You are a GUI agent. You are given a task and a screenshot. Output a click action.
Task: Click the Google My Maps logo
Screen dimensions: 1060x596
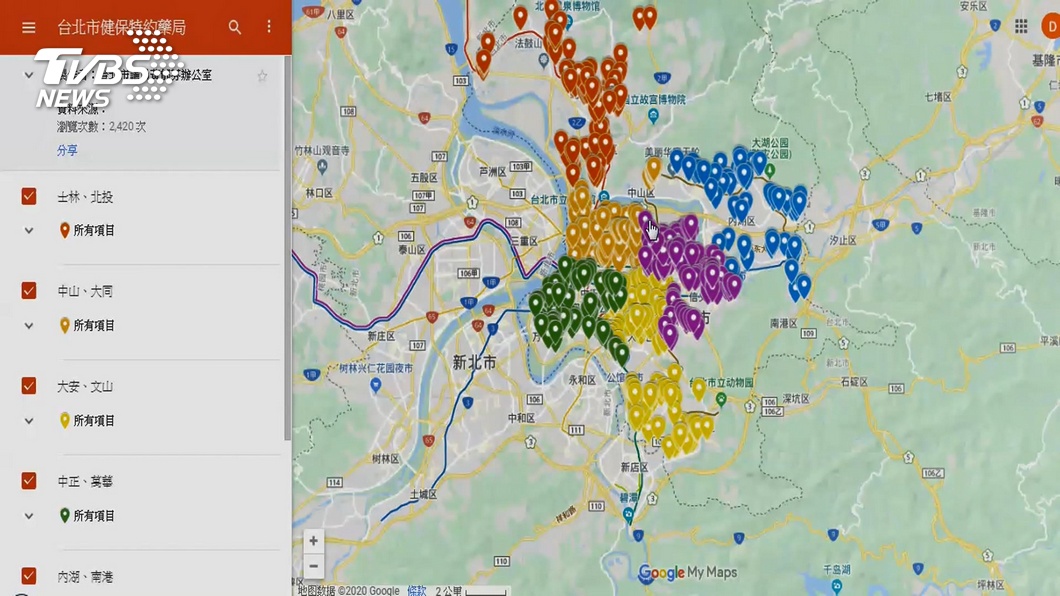point(688,573)
